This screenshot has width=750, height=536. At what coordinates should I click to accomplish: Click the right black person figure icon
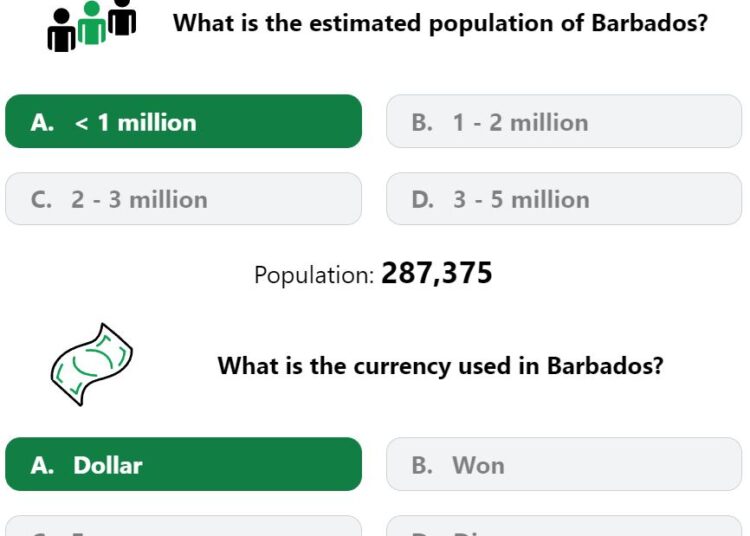tap(122, 17)
